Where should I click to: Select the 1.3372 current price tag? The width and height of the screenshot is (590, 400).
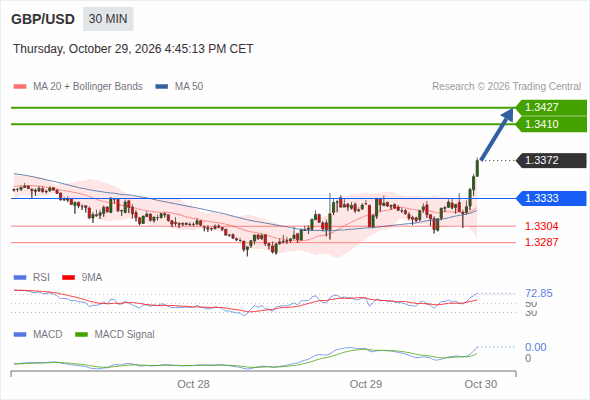(551, 160)
